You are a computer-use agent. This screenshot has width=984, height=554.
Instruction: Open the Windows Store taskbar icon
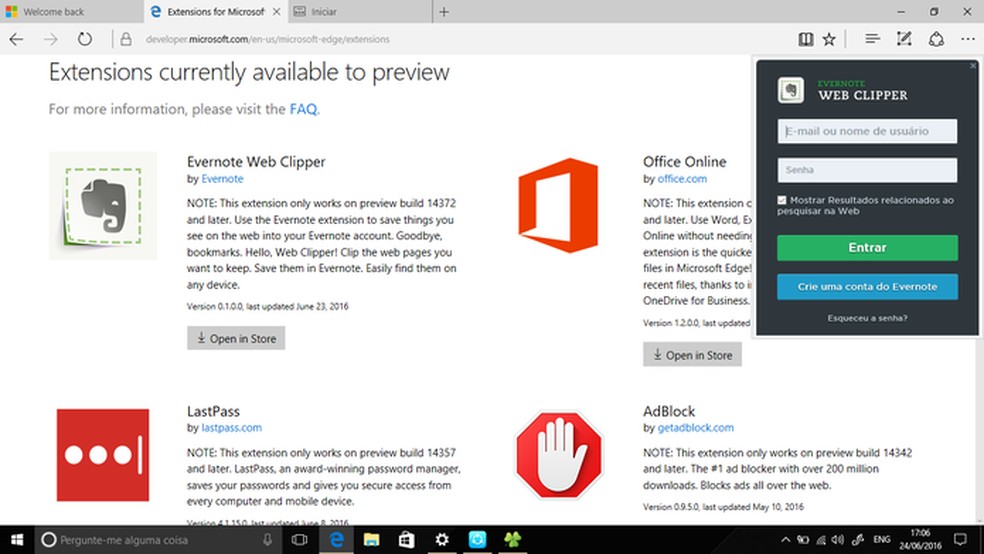pyautogui.click(x=407, y=540)
